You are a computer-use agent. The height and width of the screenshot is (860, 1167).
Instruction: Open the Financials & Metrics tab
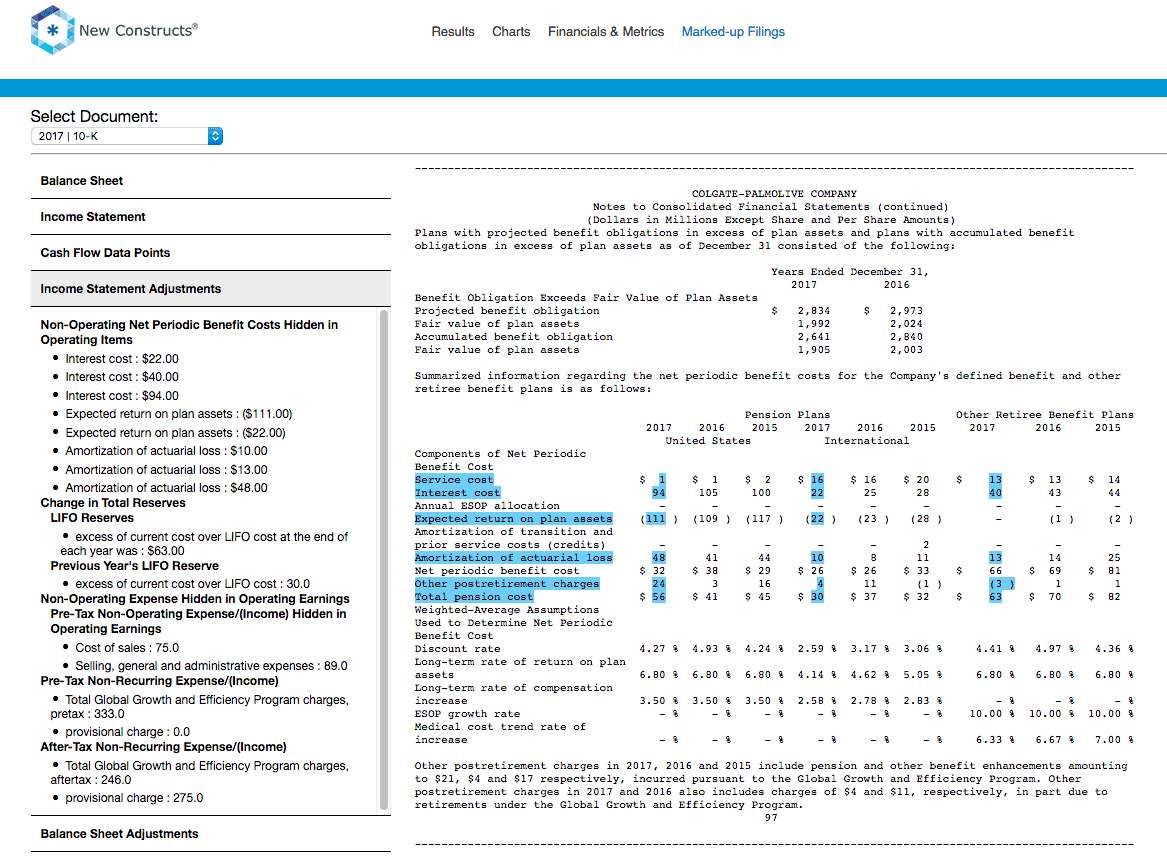(x=606, y=31)
